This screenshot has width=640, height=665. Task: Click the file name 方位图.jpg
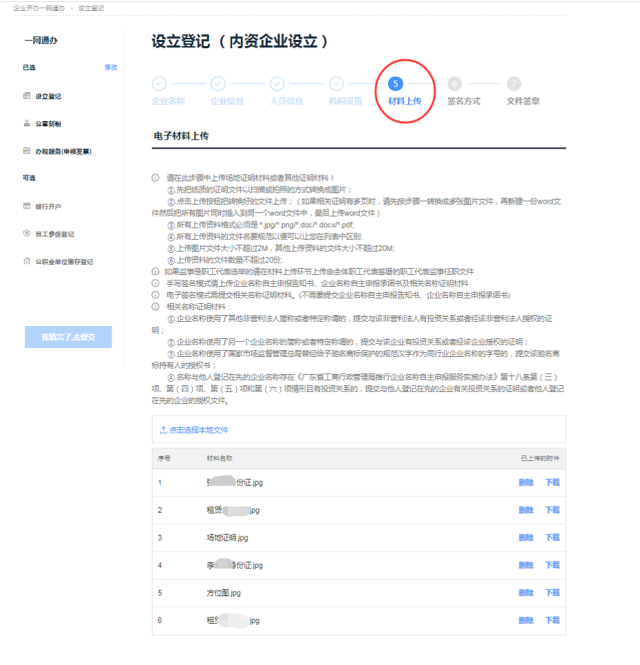(x=224, y=593)
